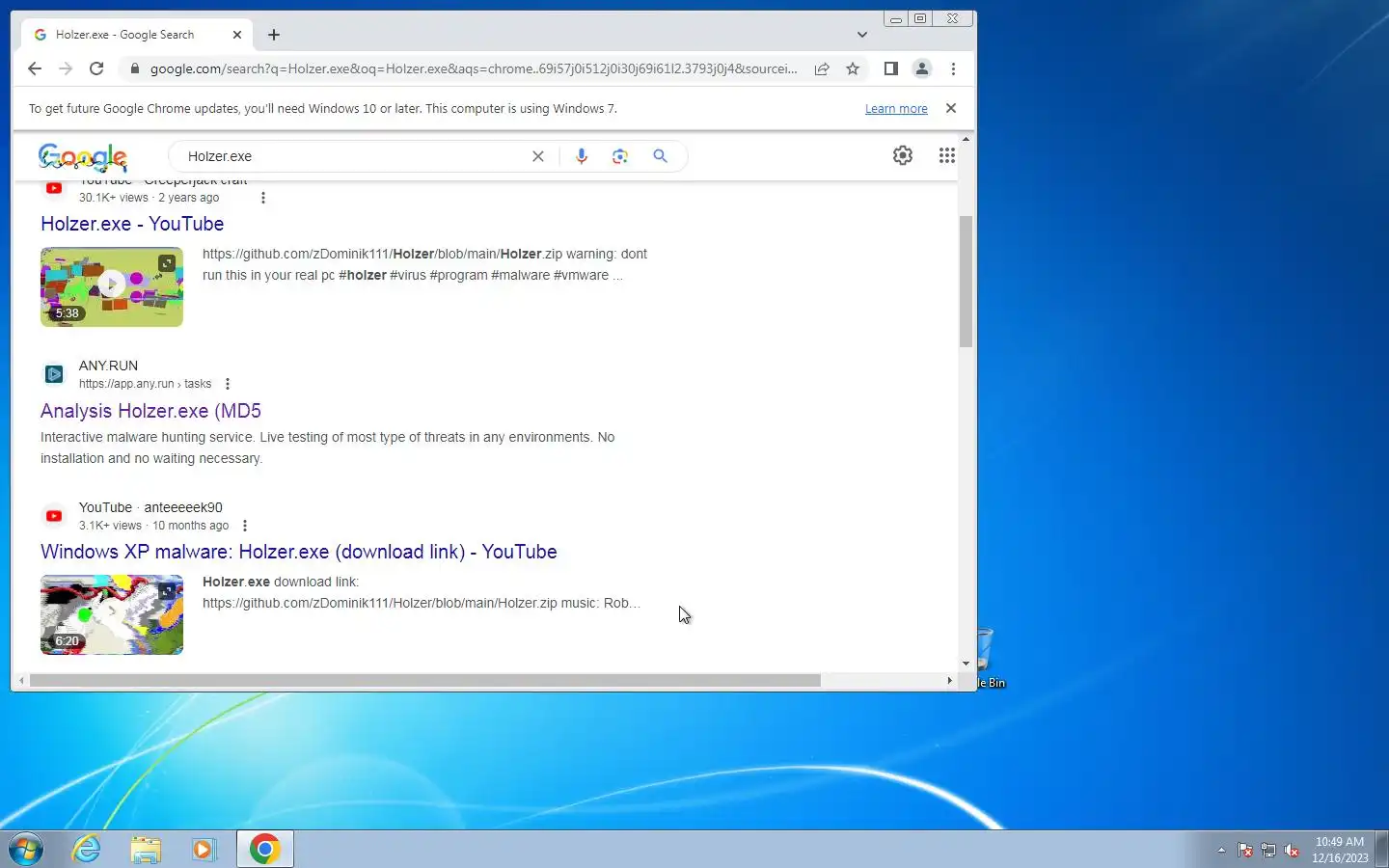Click the Show desktop button
The width and height of the screenshot is (1389, 868).
pyautogui.click(x=1381, y=850)
